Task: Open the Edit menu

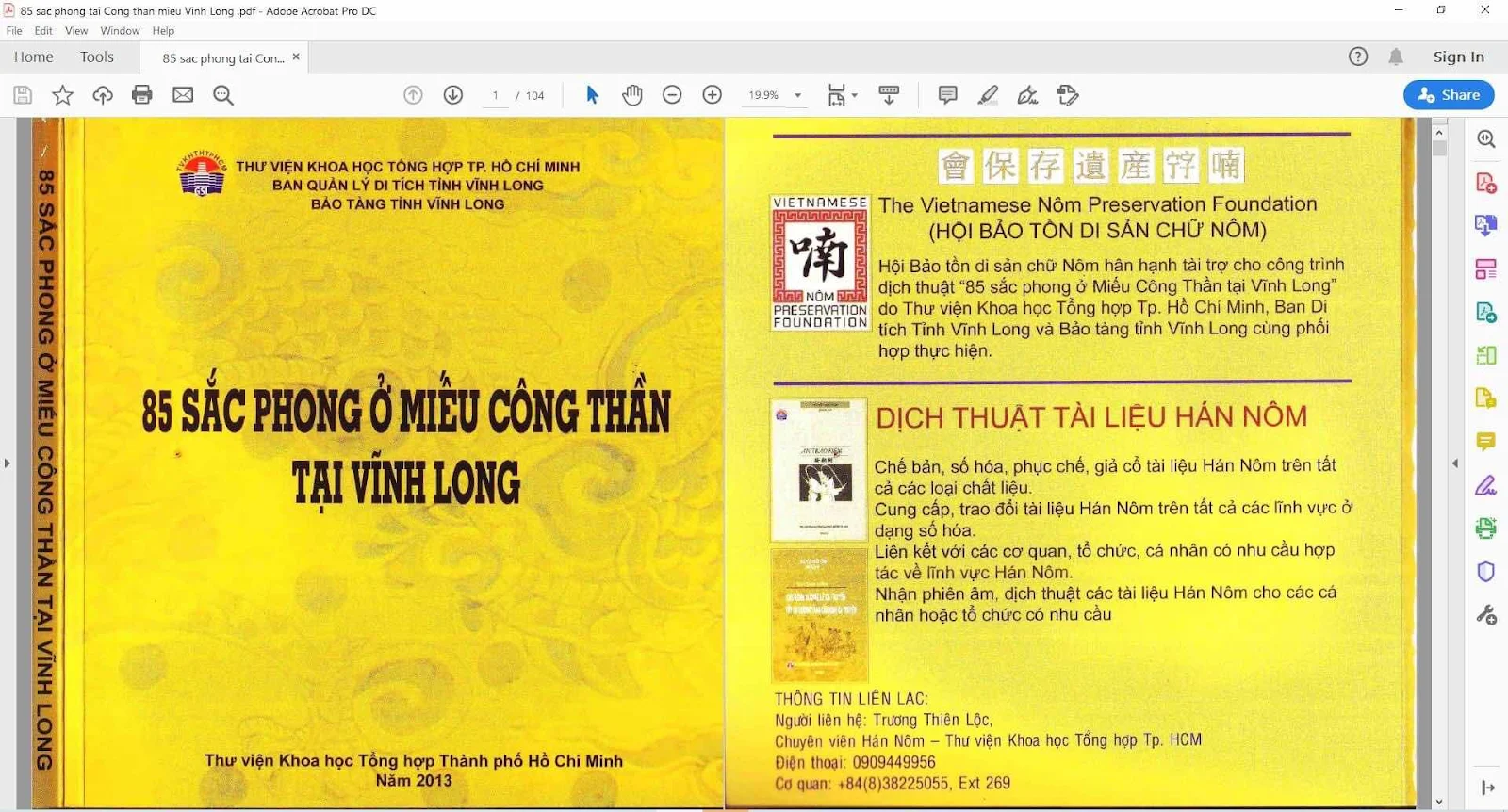Action: point(43,31)
